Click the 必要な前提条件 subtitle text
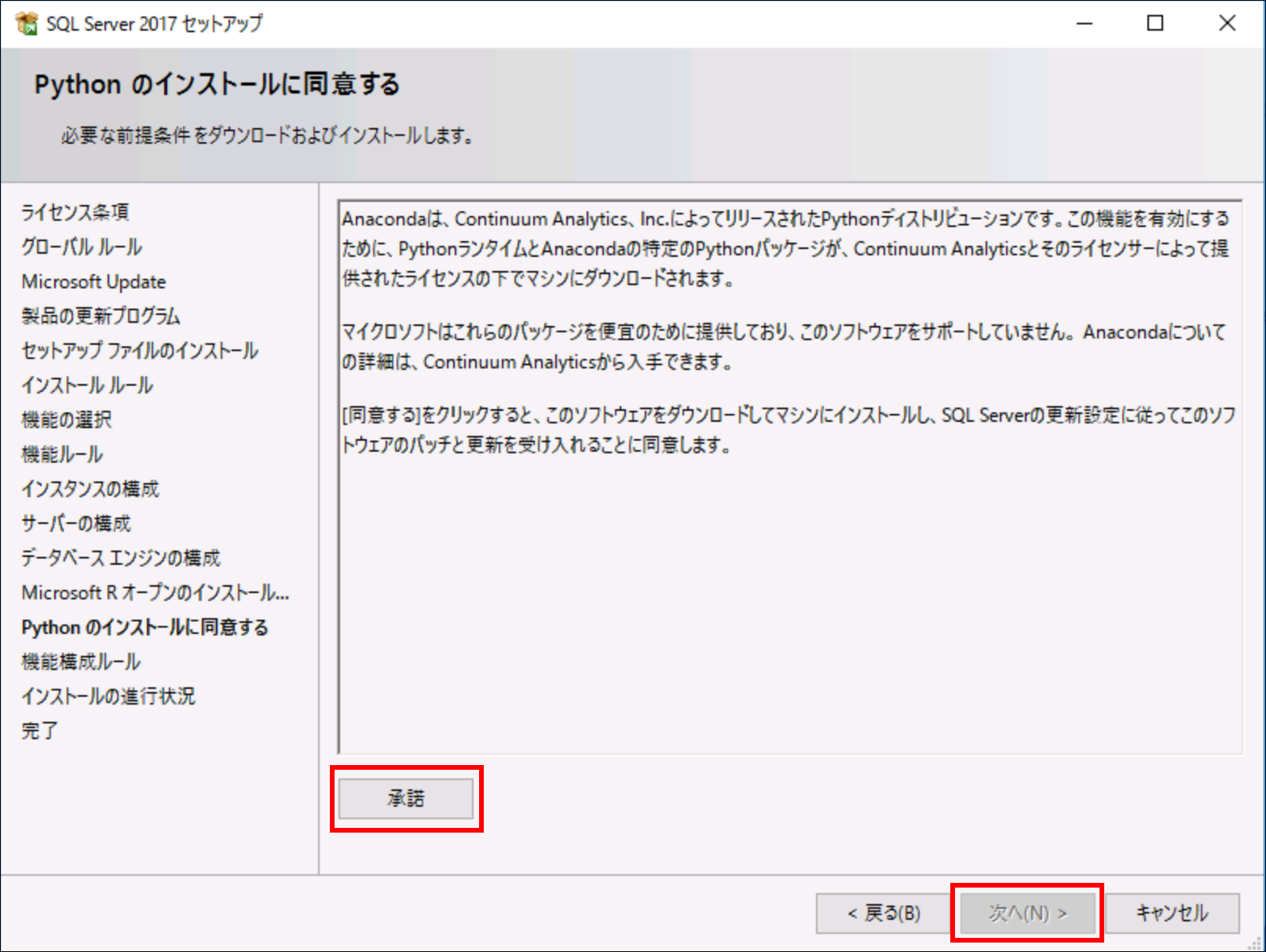 pos(267,136)
